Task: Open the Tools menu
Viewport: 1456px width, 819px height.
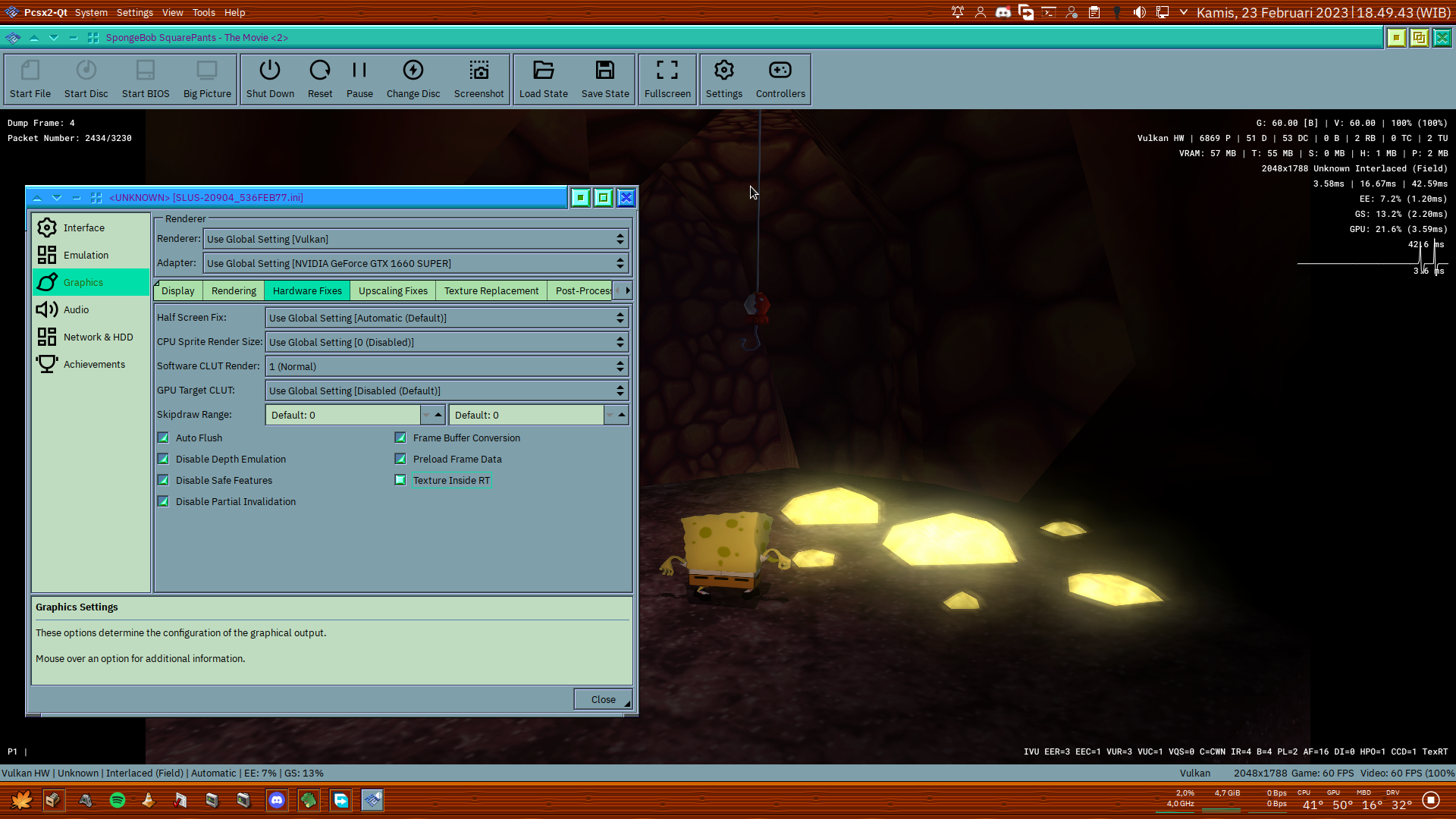Action: point(203,12)
